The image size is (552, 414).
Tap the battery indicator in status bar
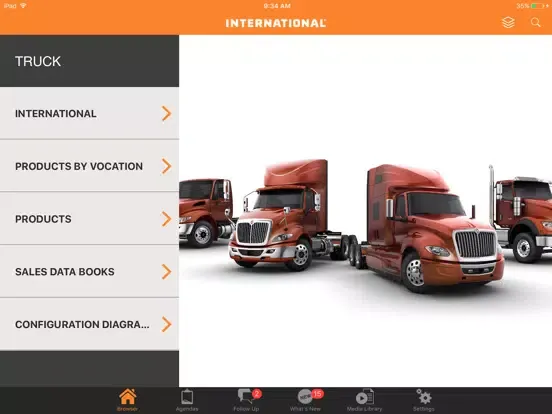tap(538, 6)
